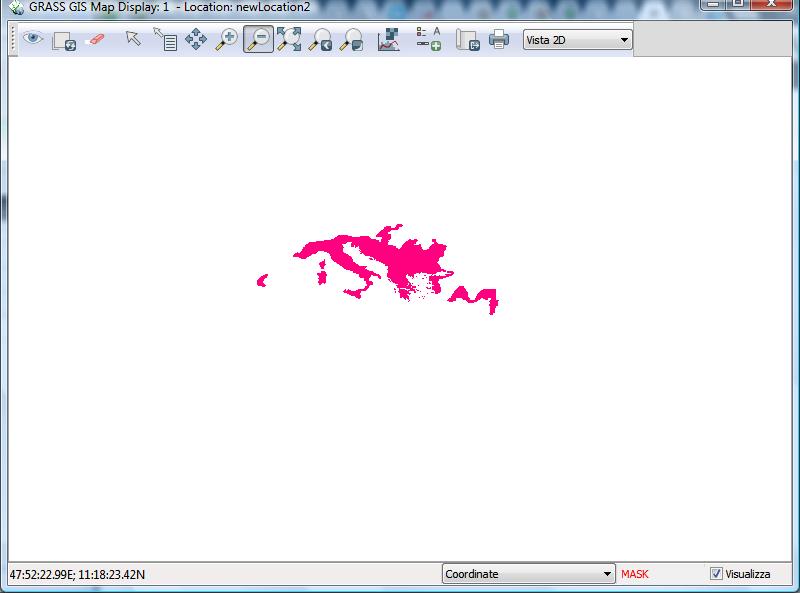This screenshot has width=800, height=593.
Task: Zoom to selected map extent icon
Action: click(289, 39)
